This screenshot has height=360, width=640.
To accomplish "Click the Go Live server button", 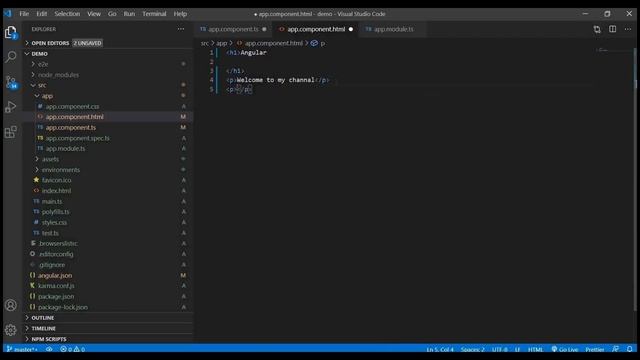I will click(x=564, y=349).
